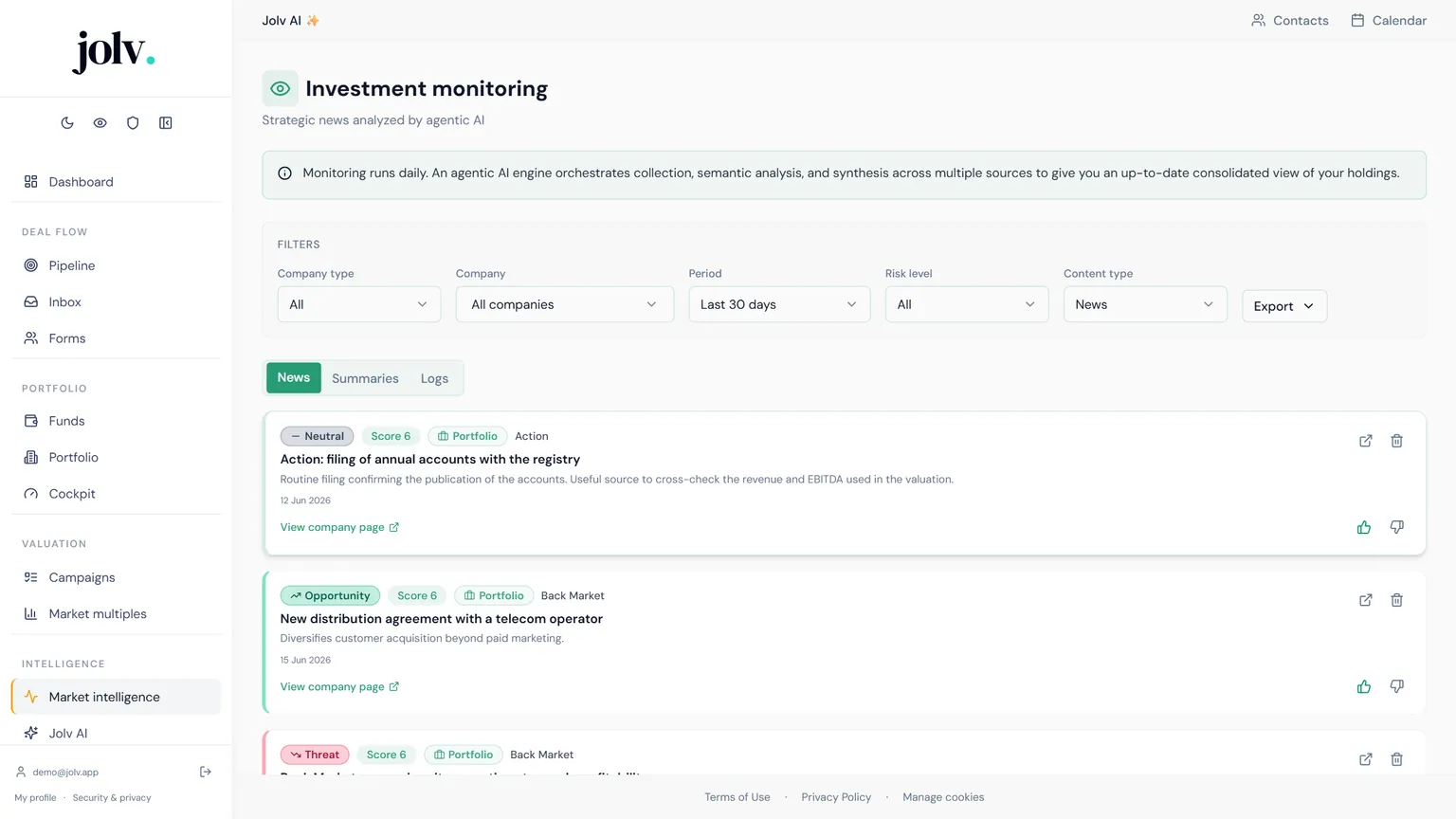This screenshot has height=819, width=1456.
Task: Delete the Threat news item
Action: (1397, 759)
